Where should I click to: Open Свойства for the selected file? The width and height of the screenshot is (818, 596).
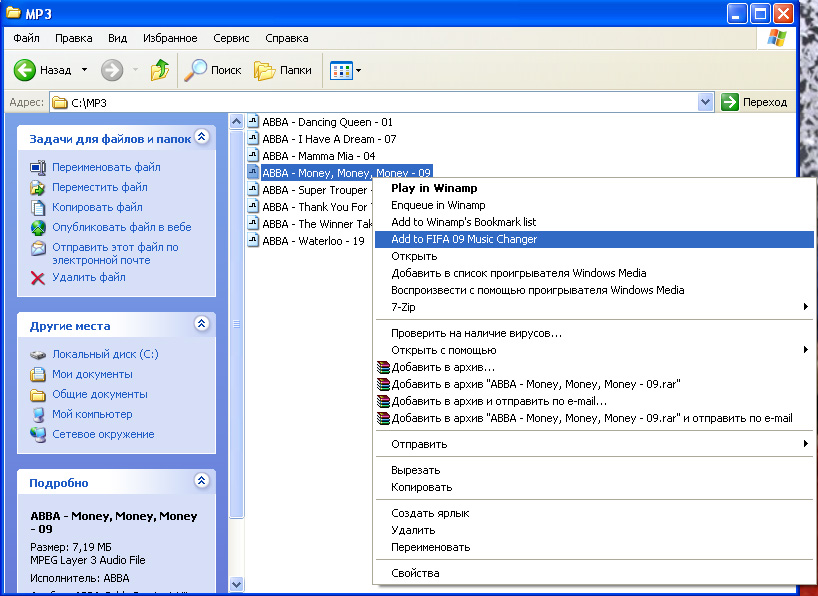click(594, 573)
